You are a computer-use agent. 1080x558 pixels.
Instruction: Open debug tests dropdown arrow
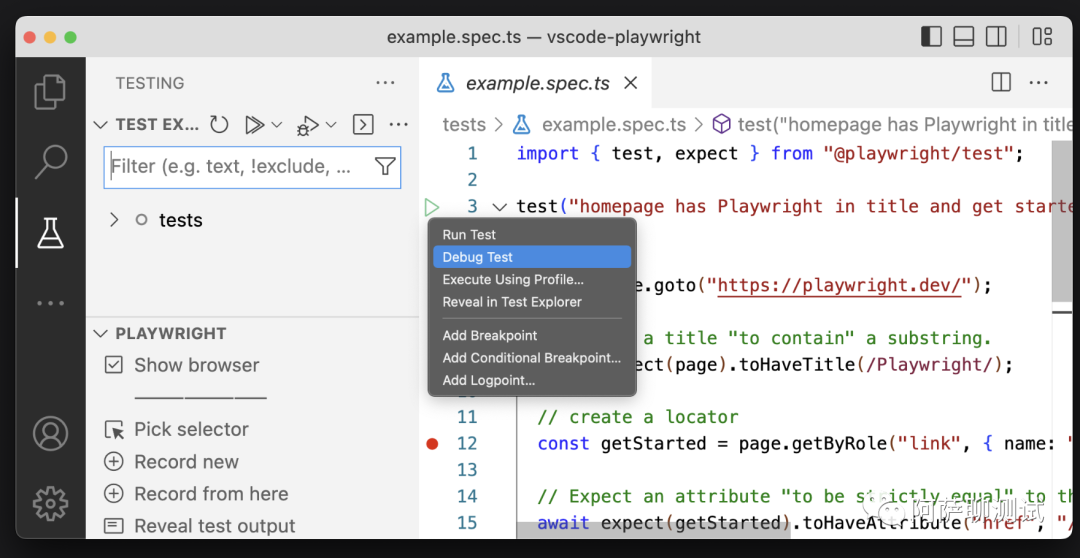click(331, 125)
